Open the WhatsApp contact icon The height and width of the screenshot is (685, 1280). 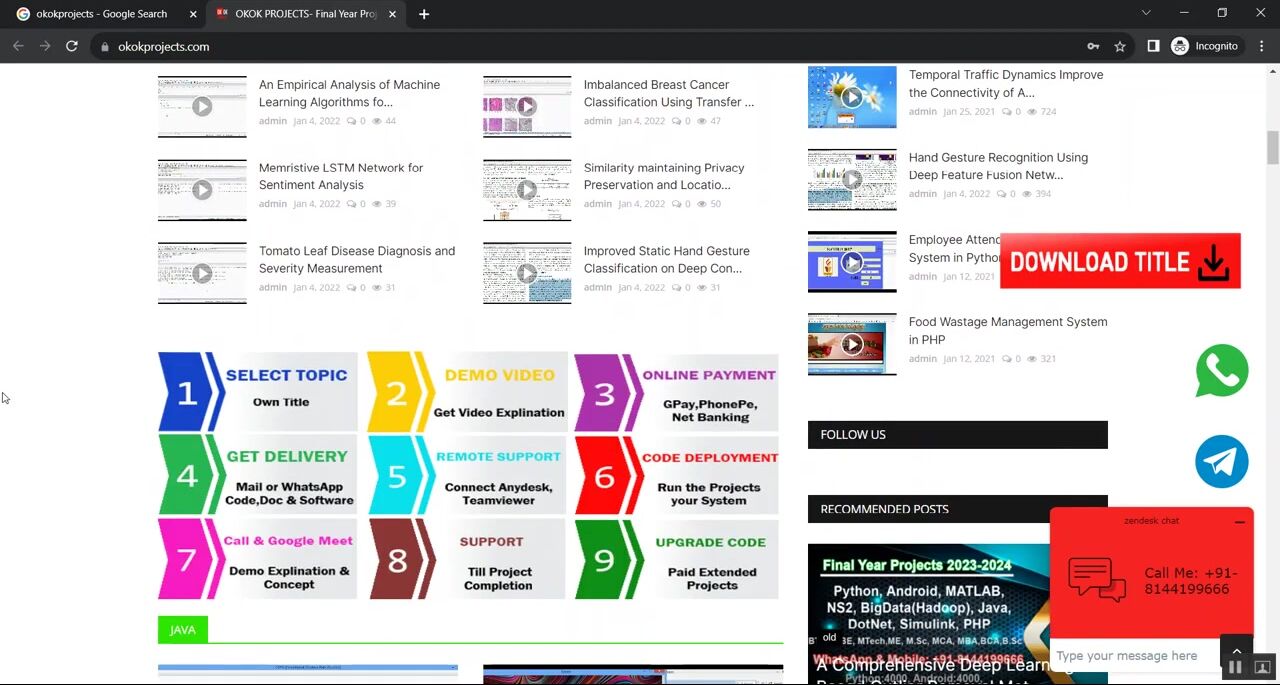1222,371
